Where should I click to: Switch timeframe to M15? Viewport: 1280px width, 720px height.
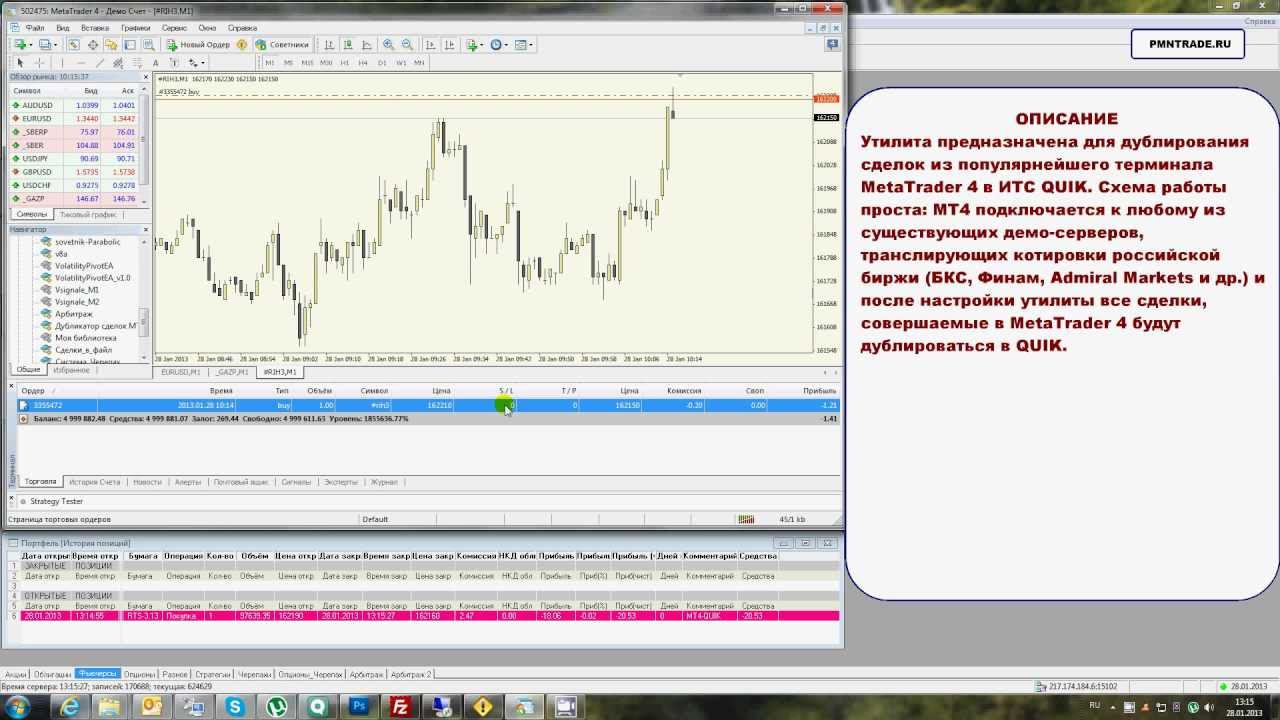coord(307,63)
